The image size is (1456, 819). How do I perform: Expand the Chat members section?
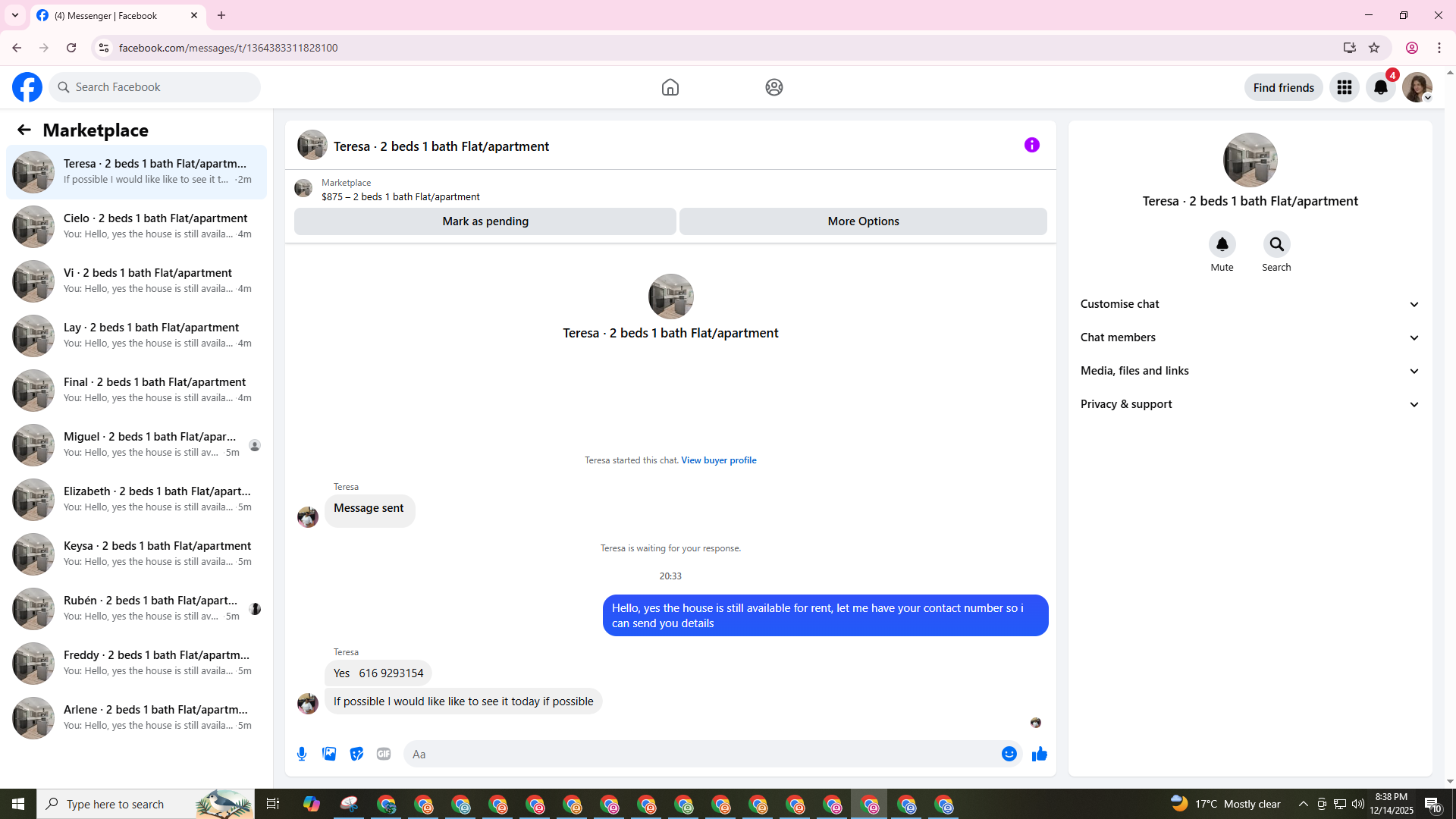tap(1249, 337)
